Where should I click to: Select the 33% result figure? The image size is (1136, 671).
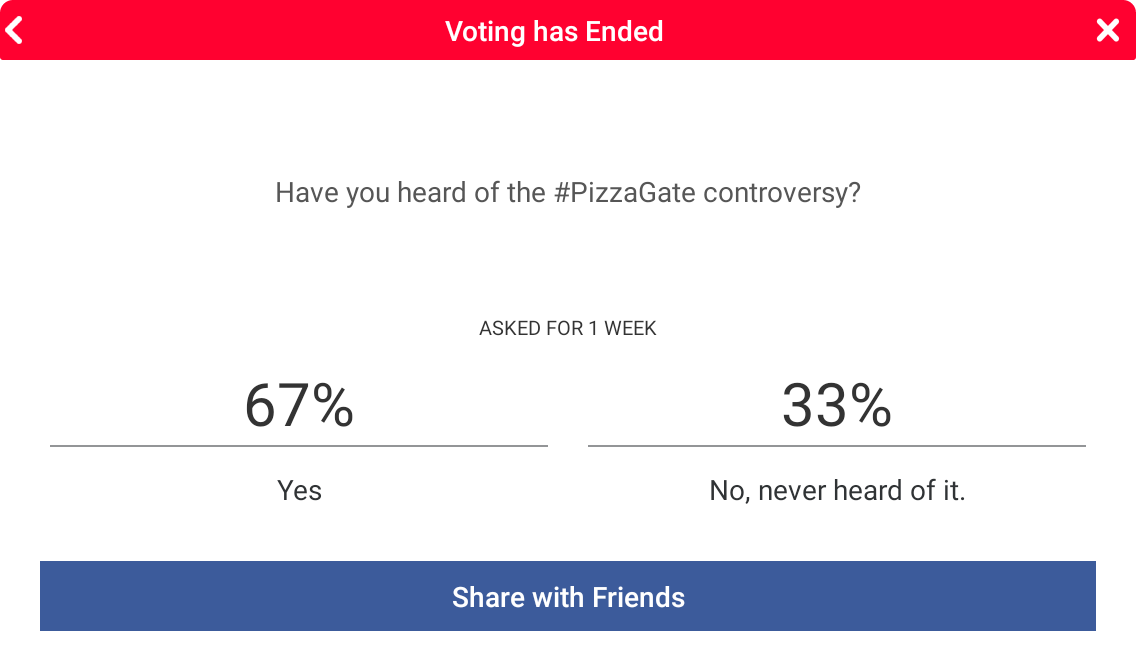836,405
